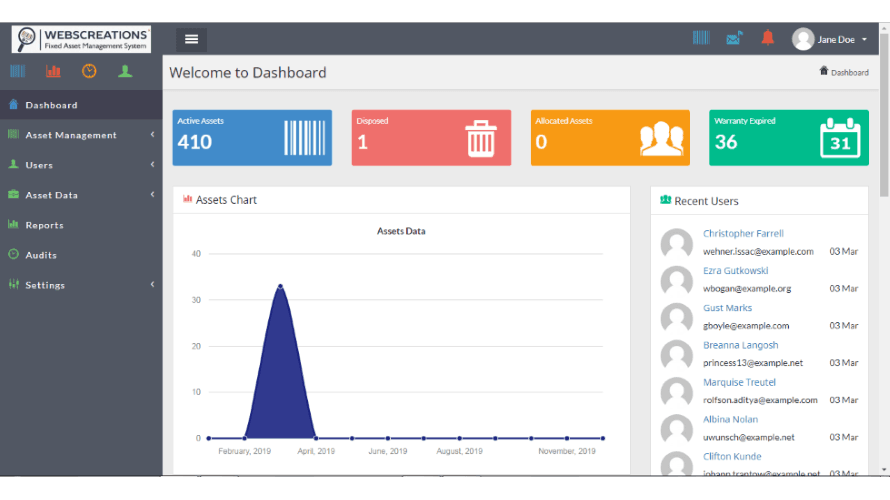The width and height of the screenshot is (890, 500).
Task: Click the Dashboard breadcrumb link
Action: click(849, 72)
